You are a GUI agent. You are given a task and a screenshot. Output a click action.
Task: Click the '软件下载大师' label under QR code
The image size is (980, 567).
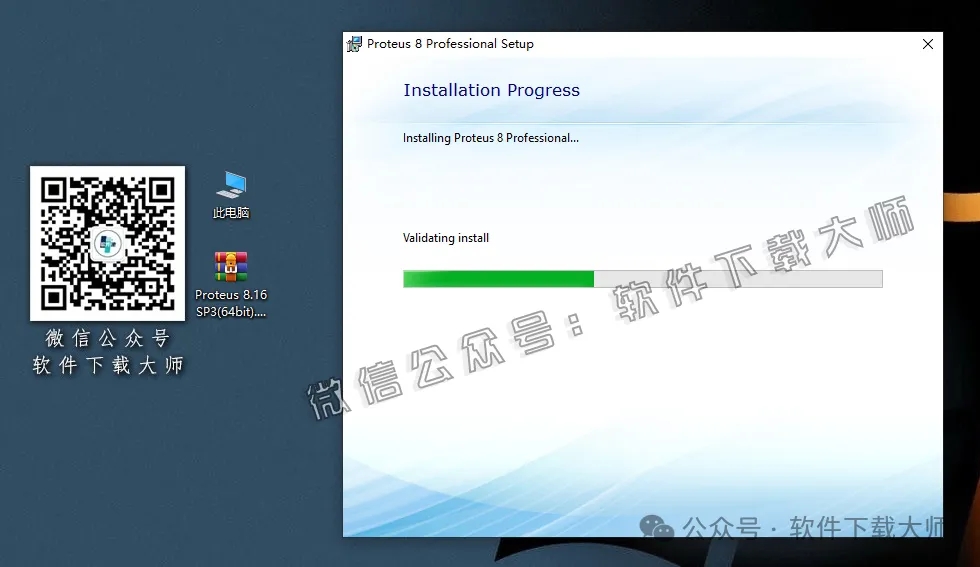click(x=108, y=365)
